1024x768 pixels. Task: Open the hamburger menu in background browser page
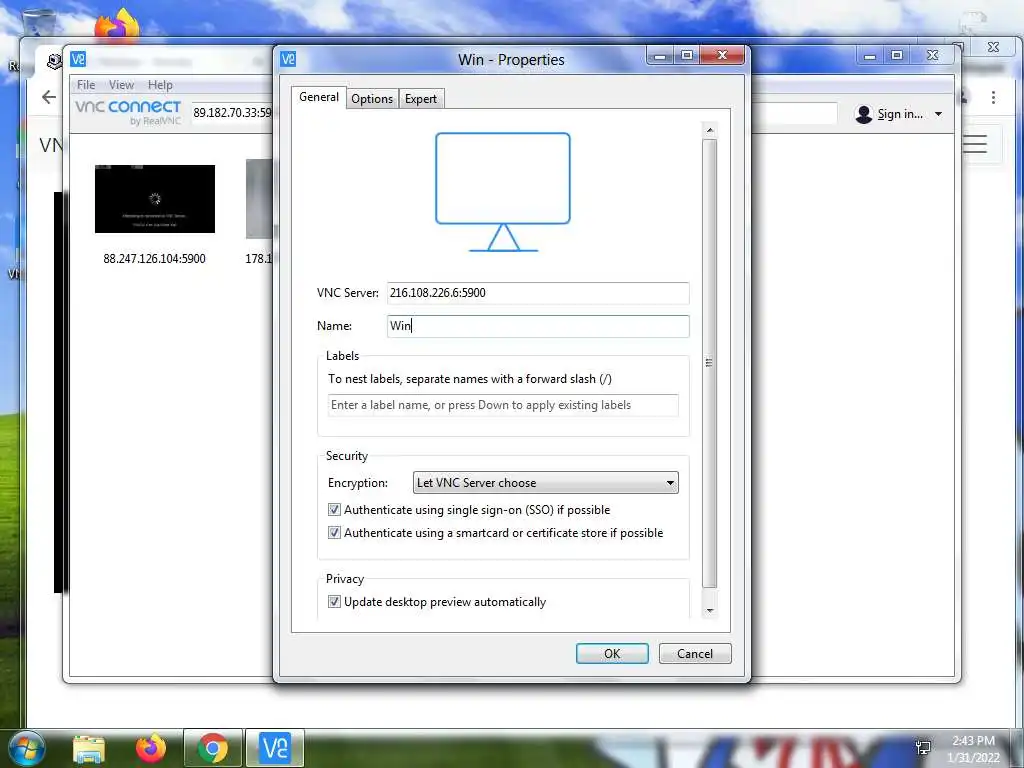coord(974,144)
